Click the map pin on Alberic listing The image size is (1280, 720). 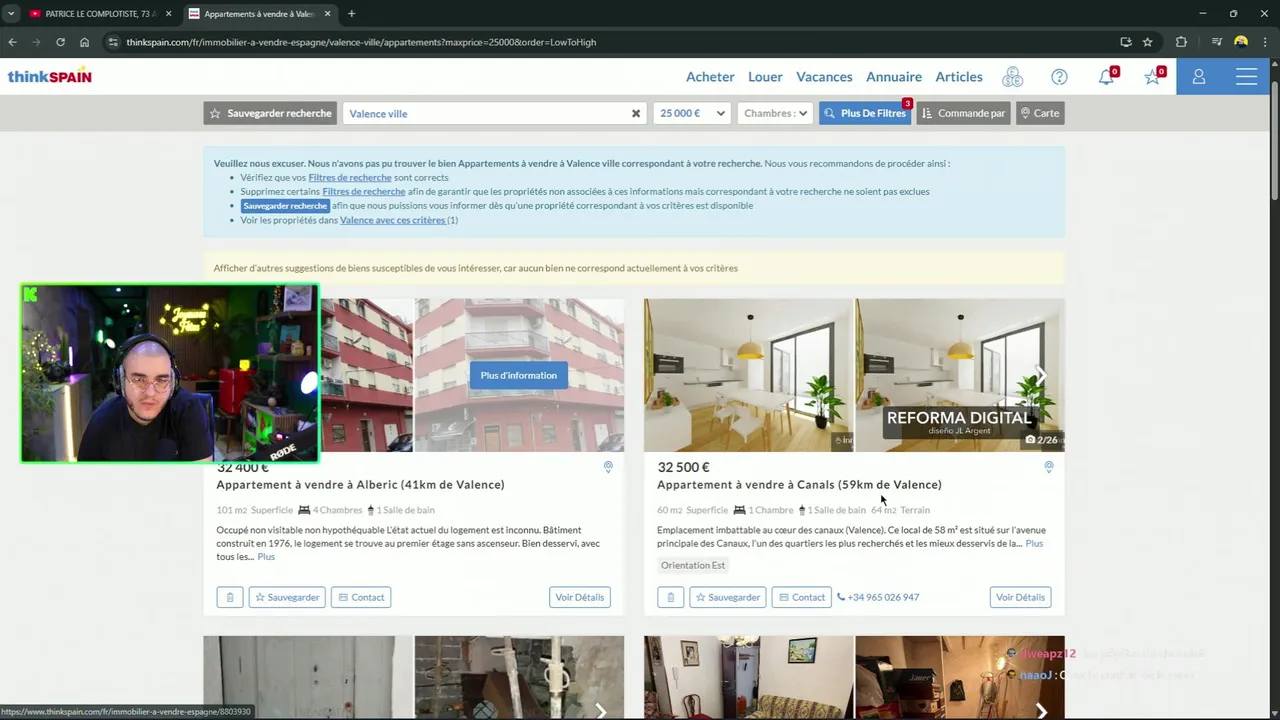point(608,467)
